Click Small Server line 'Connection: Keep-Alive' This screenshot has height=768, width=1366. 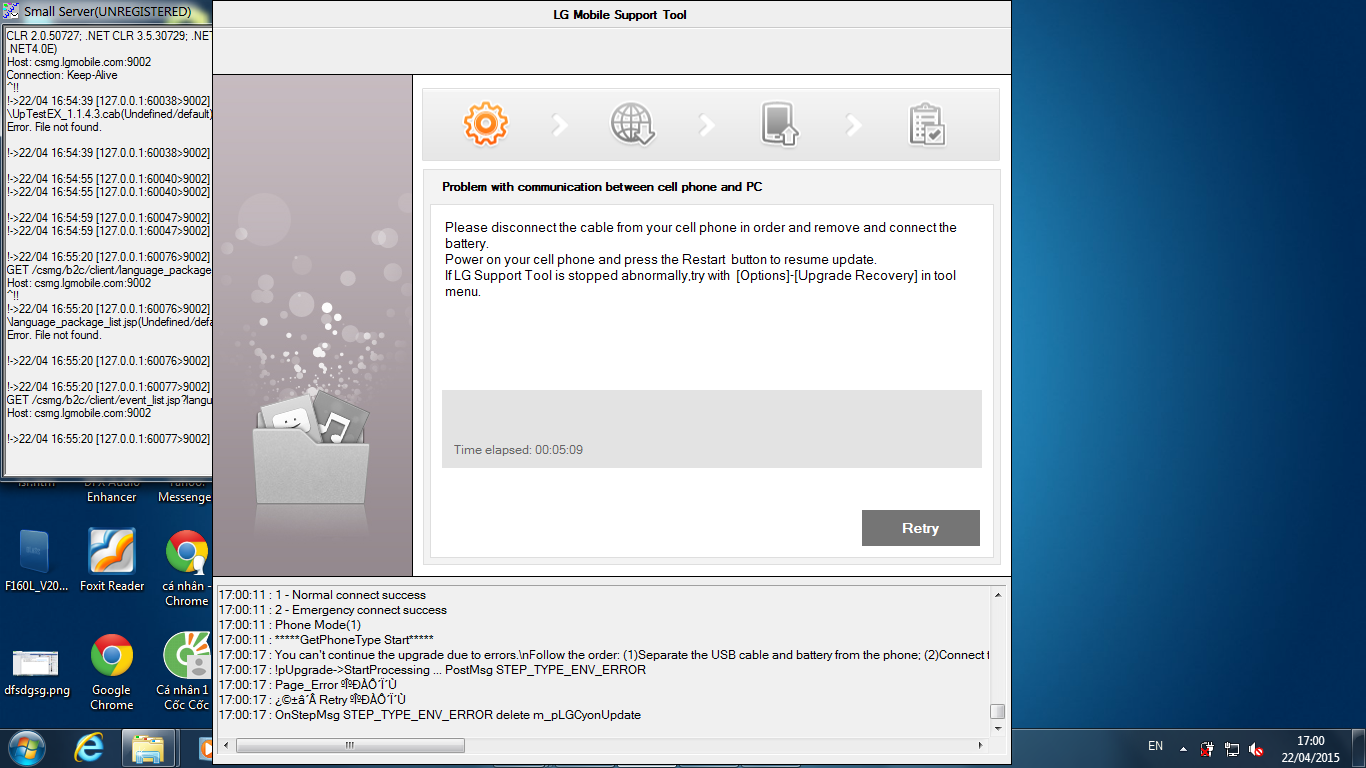62,75
